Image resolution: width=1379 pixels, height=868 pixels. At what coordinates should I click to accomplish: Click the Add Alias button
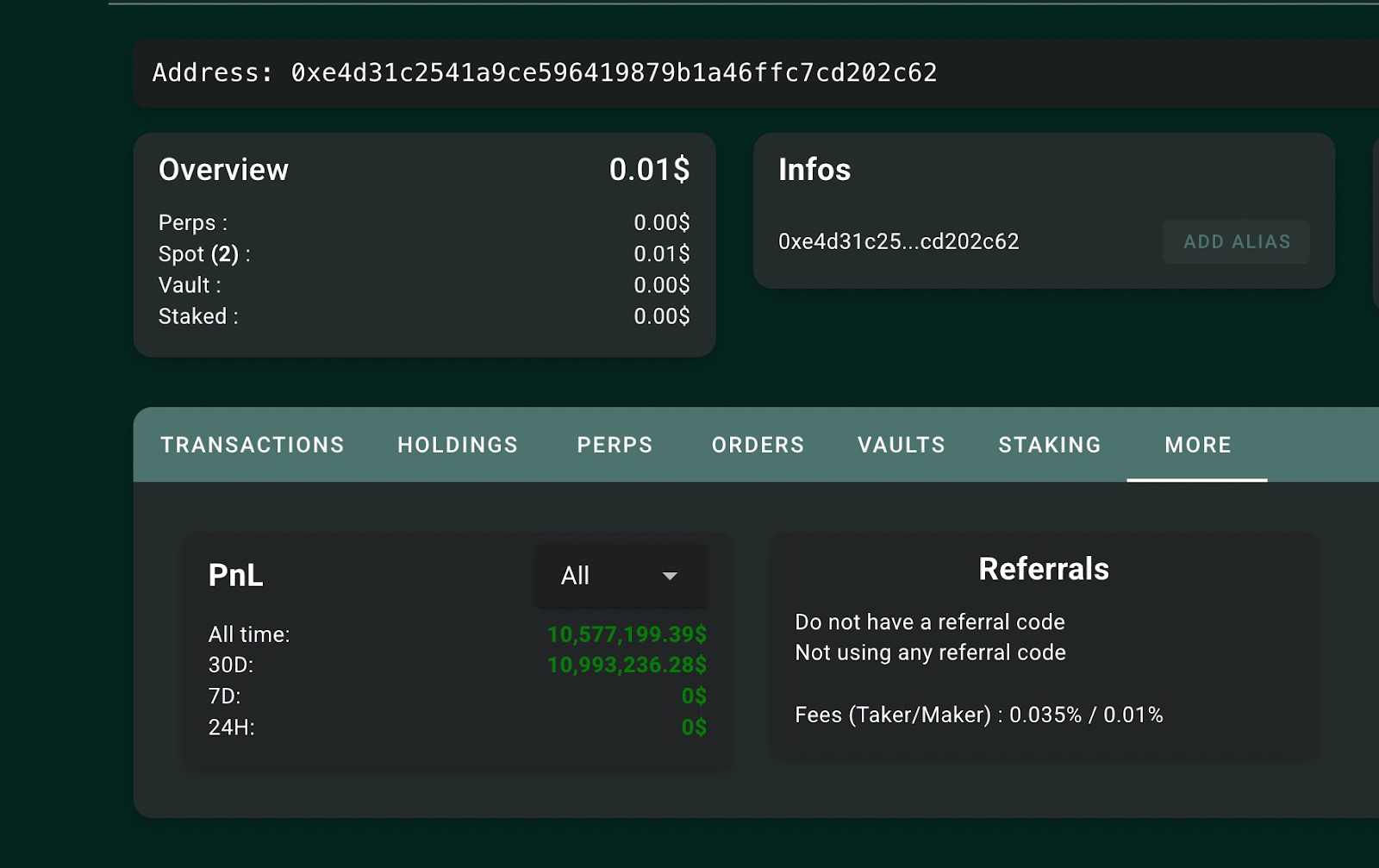pos(1236,242)
